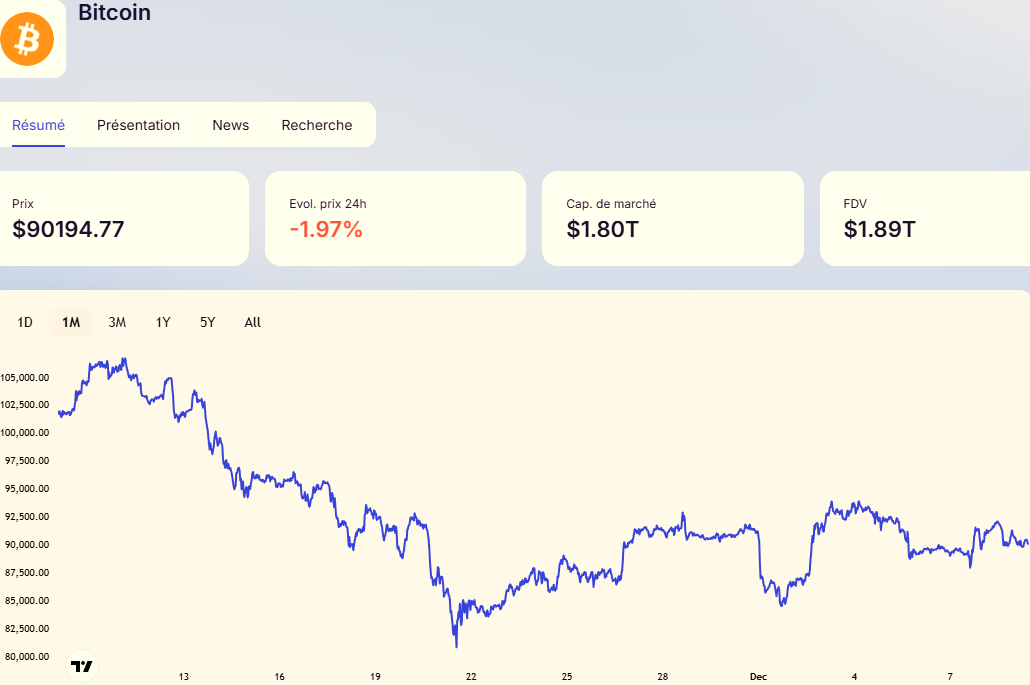Open the Présentation tab
Screen dimensions: 1030x685
click(x=138, y=125)
